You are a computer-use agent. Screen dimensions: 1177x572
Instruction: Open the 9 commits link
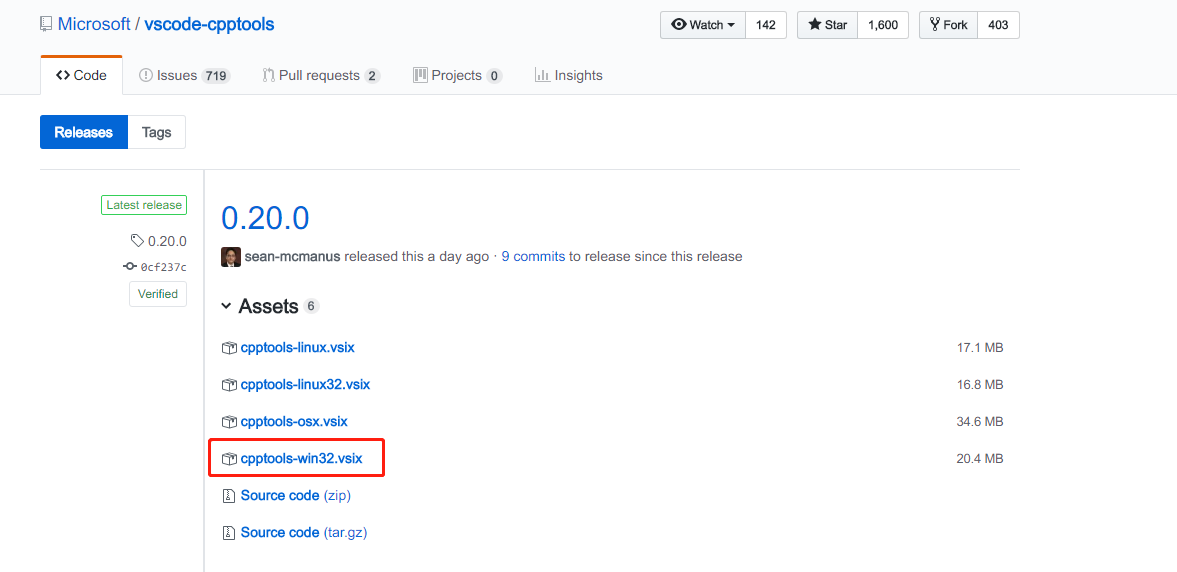(533, 257)
